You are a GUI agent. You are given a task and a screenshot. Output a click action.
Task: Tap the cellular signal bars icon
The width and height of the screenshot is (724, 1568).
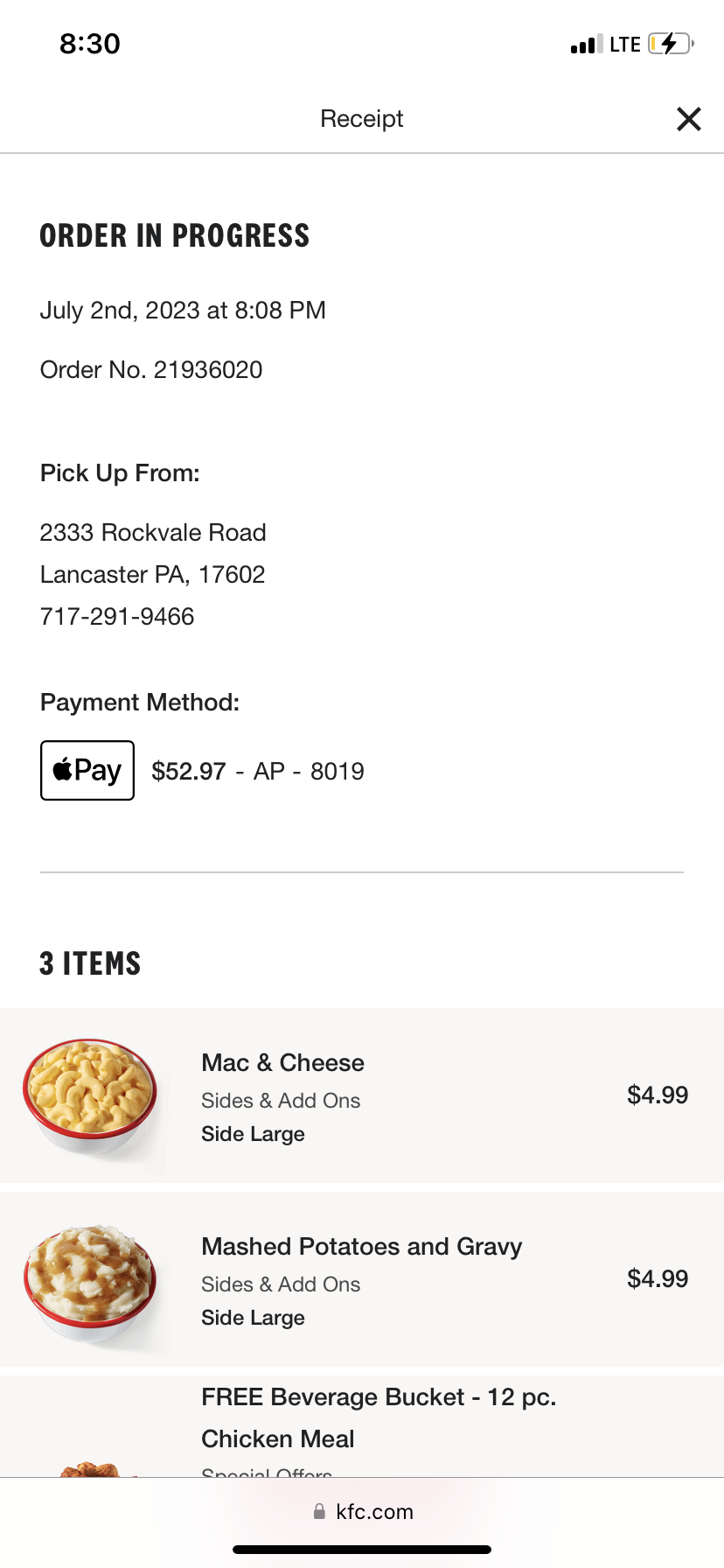click(x=586, y=45)
